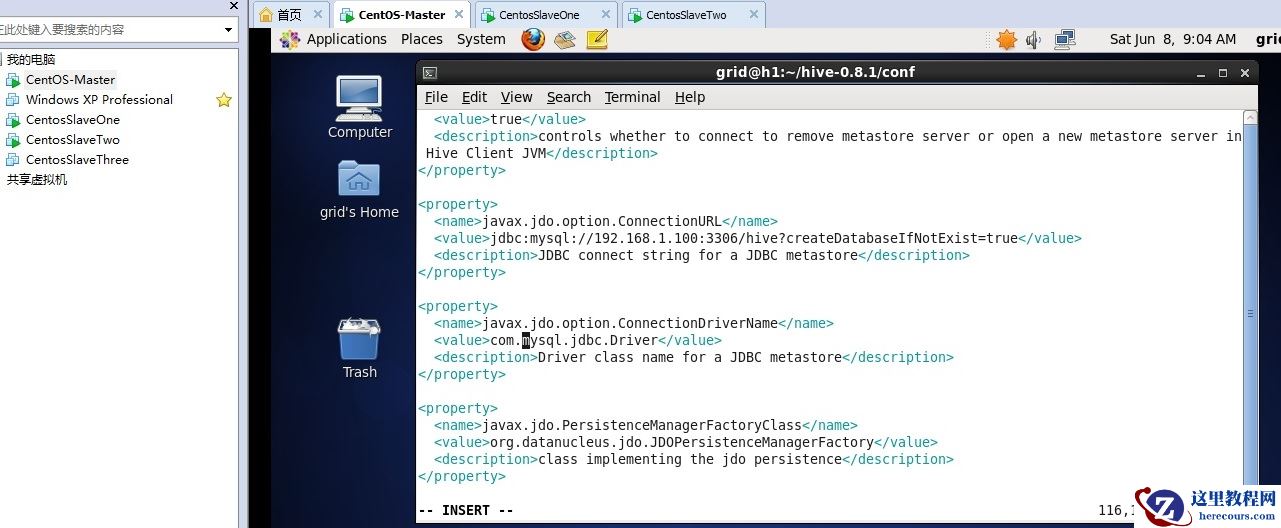Click the network connection icon in the panel
Image resolution: width=1281 pixels, height=528 pixels.
point(1064,39)
